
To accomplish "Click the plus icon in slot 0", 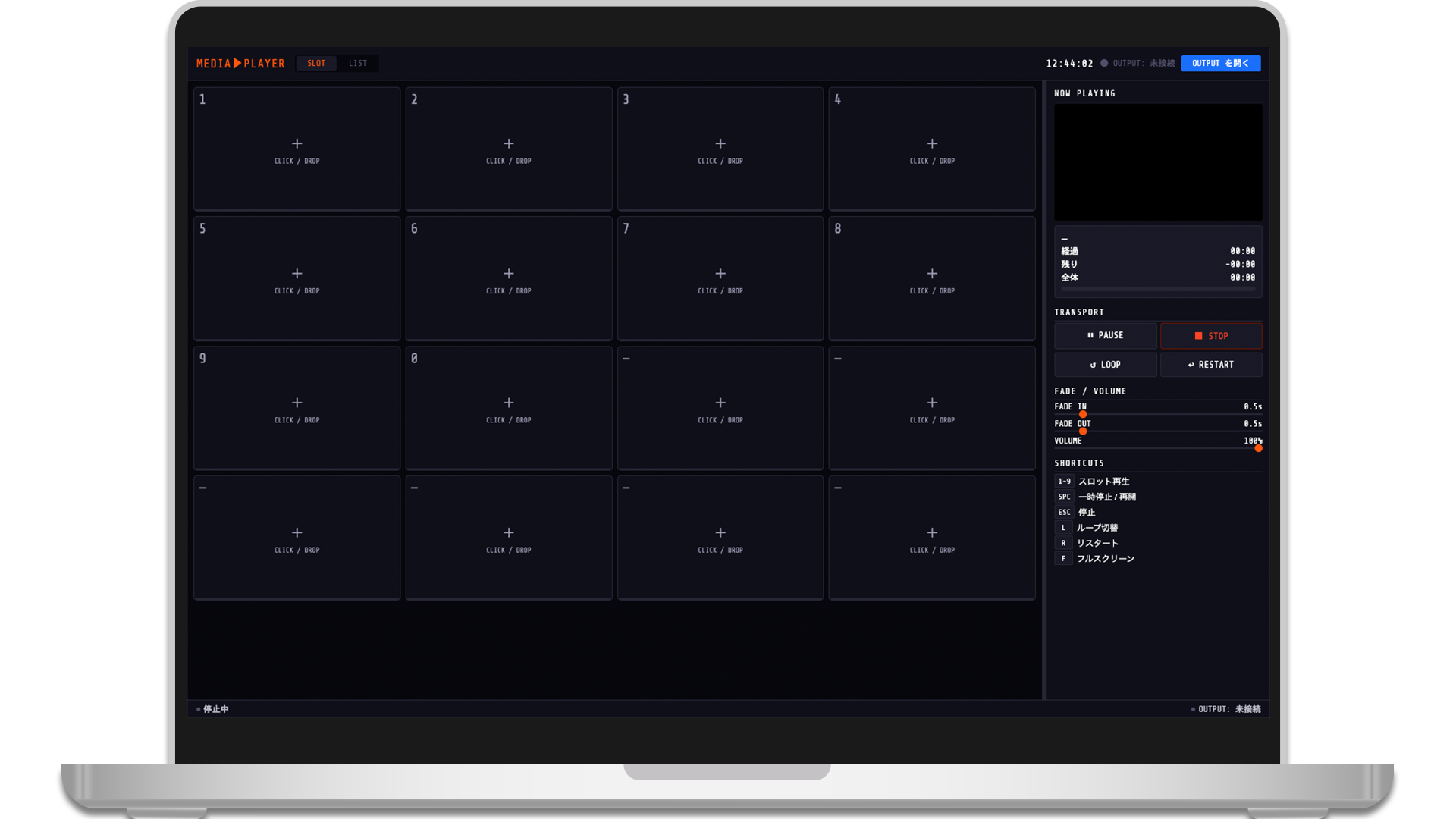I will pyautogui.click(x=509, y=403).
